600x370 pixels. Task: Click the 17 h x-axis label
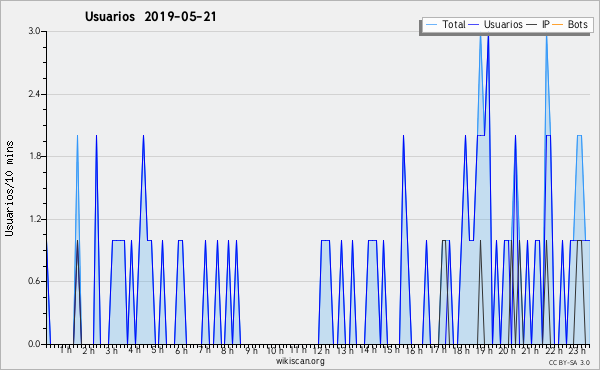point(438,350)
